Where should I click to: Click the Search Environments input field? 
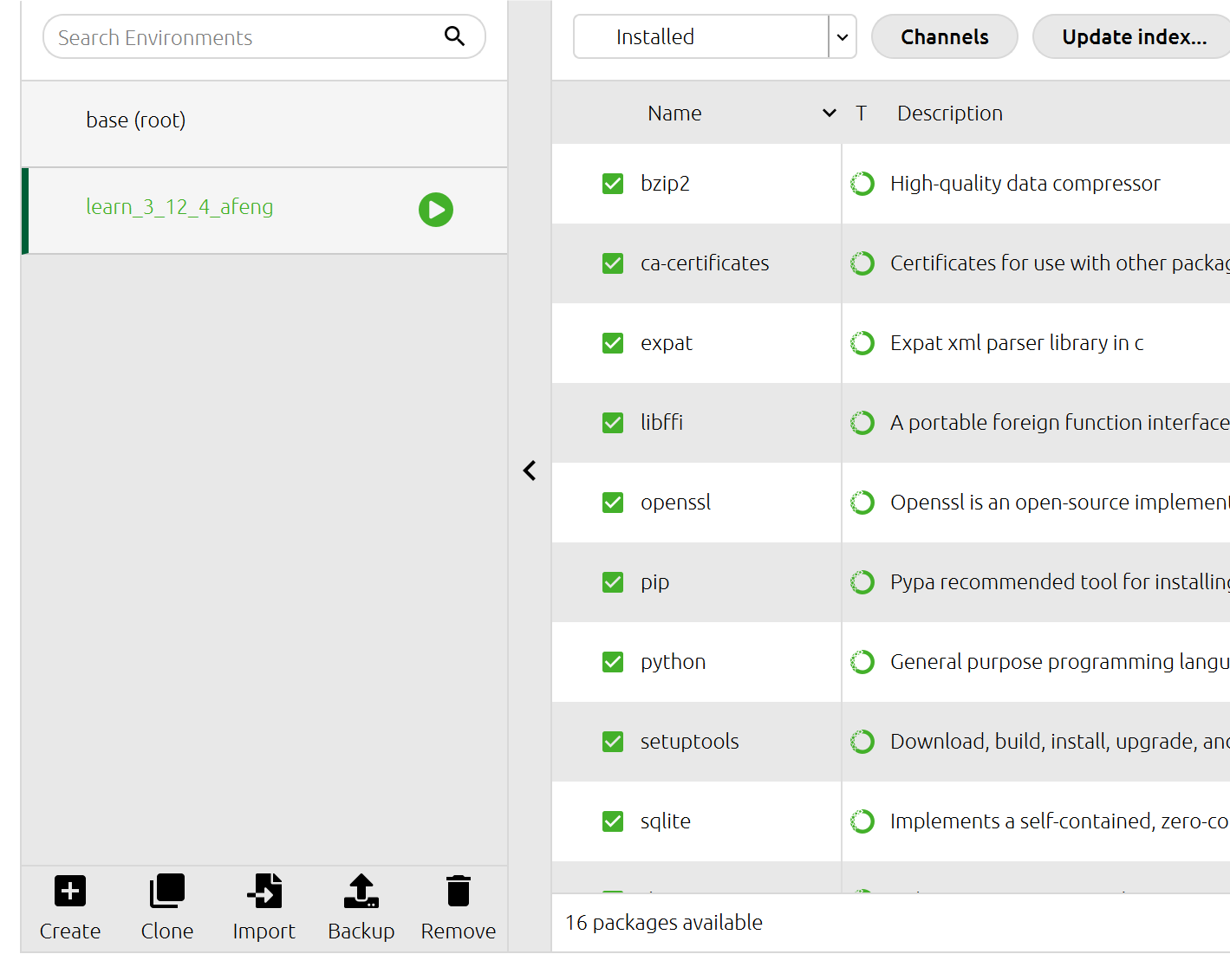click(x=243, y=37)
